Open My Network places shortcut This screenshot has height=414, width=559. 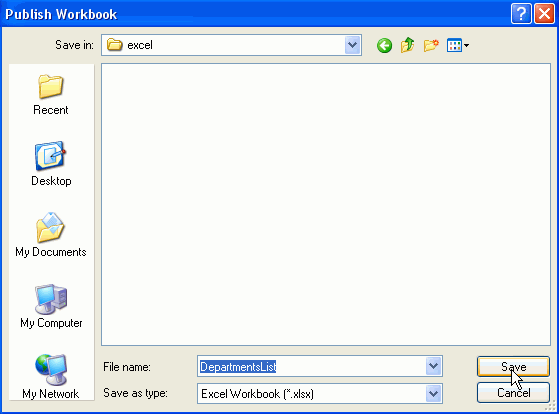[51, 377]
